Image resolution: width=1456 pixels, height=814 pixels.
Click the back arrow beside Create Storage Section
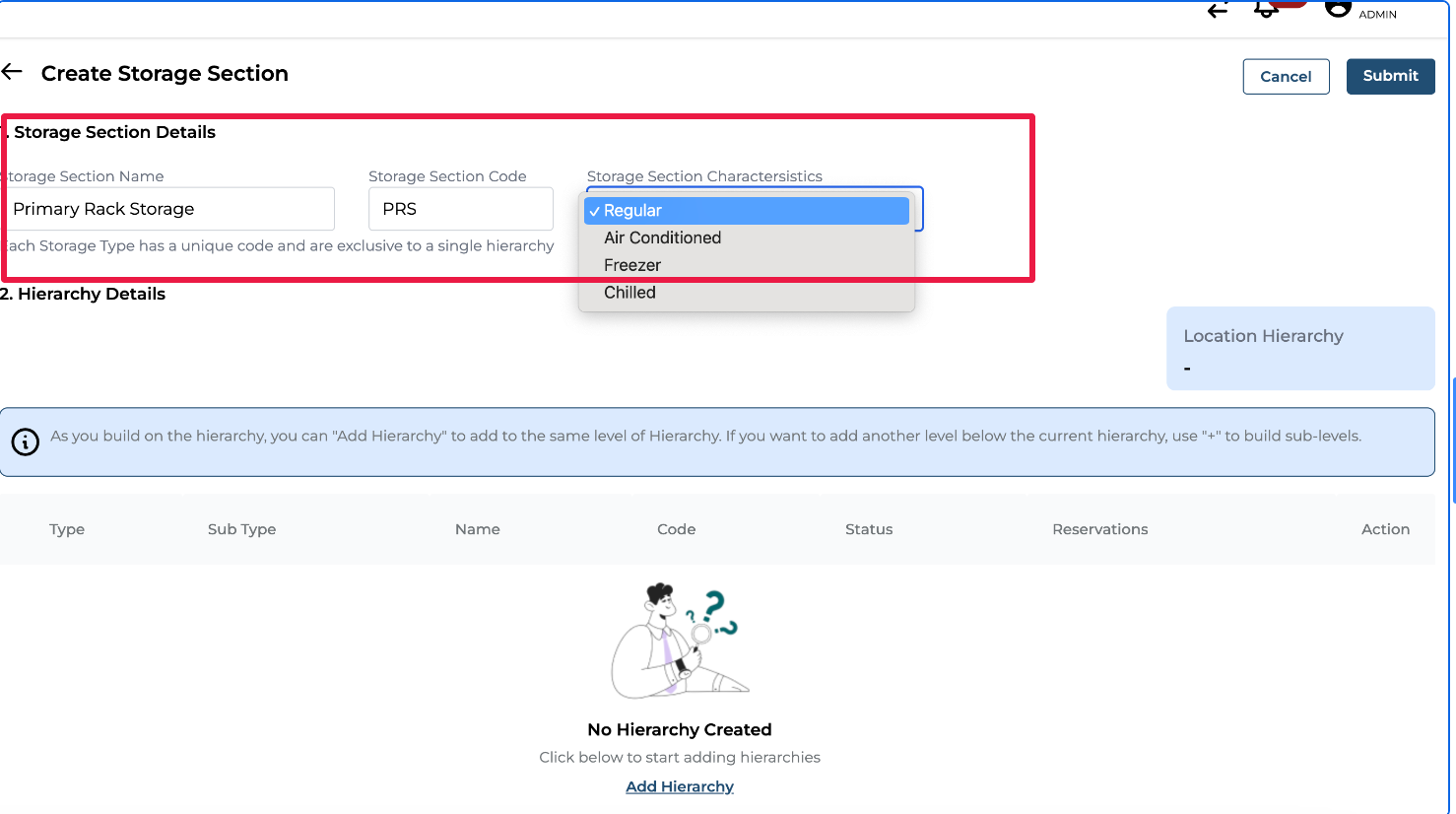[13, 72]
